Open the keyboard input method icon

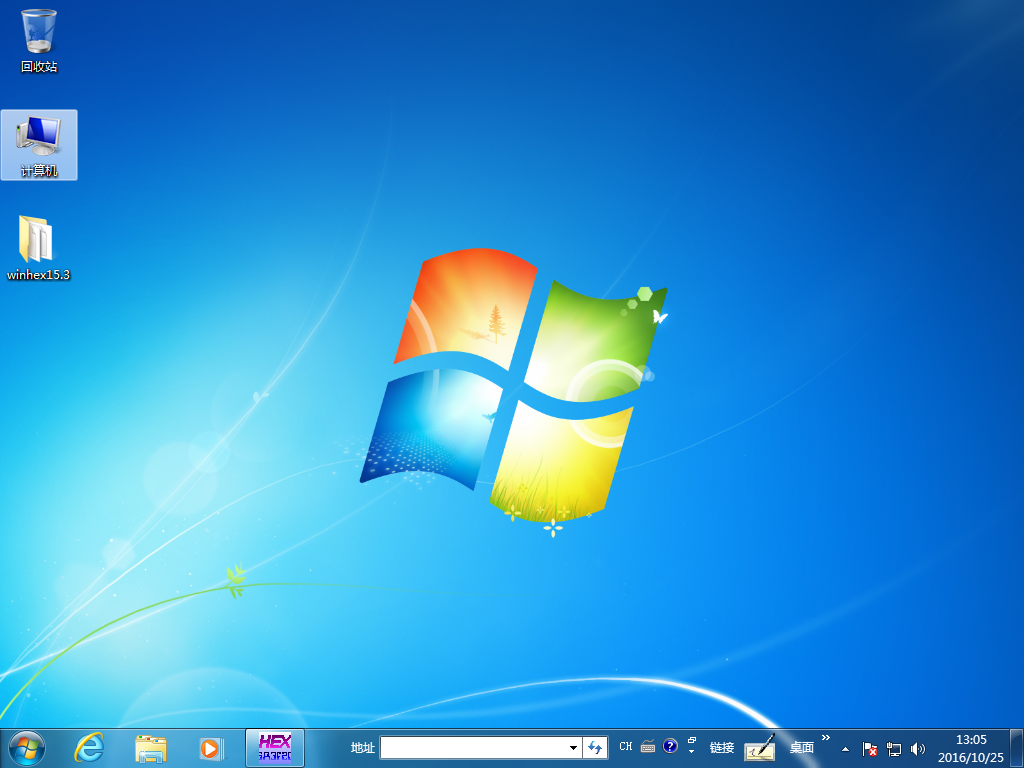click(x=648, y=746)
